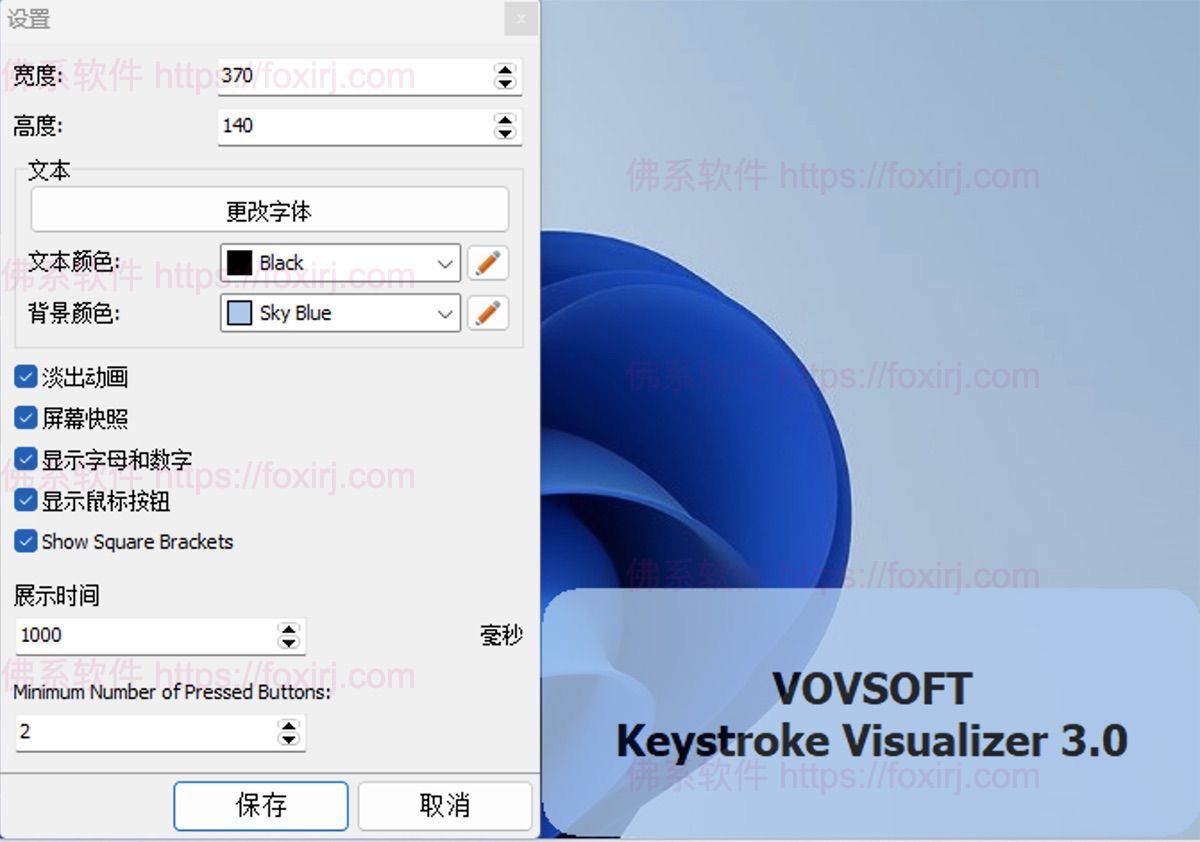Screen dimensions: 1200x842
Task: Increase 高度 using its up arrow
Action: point(504,121)
